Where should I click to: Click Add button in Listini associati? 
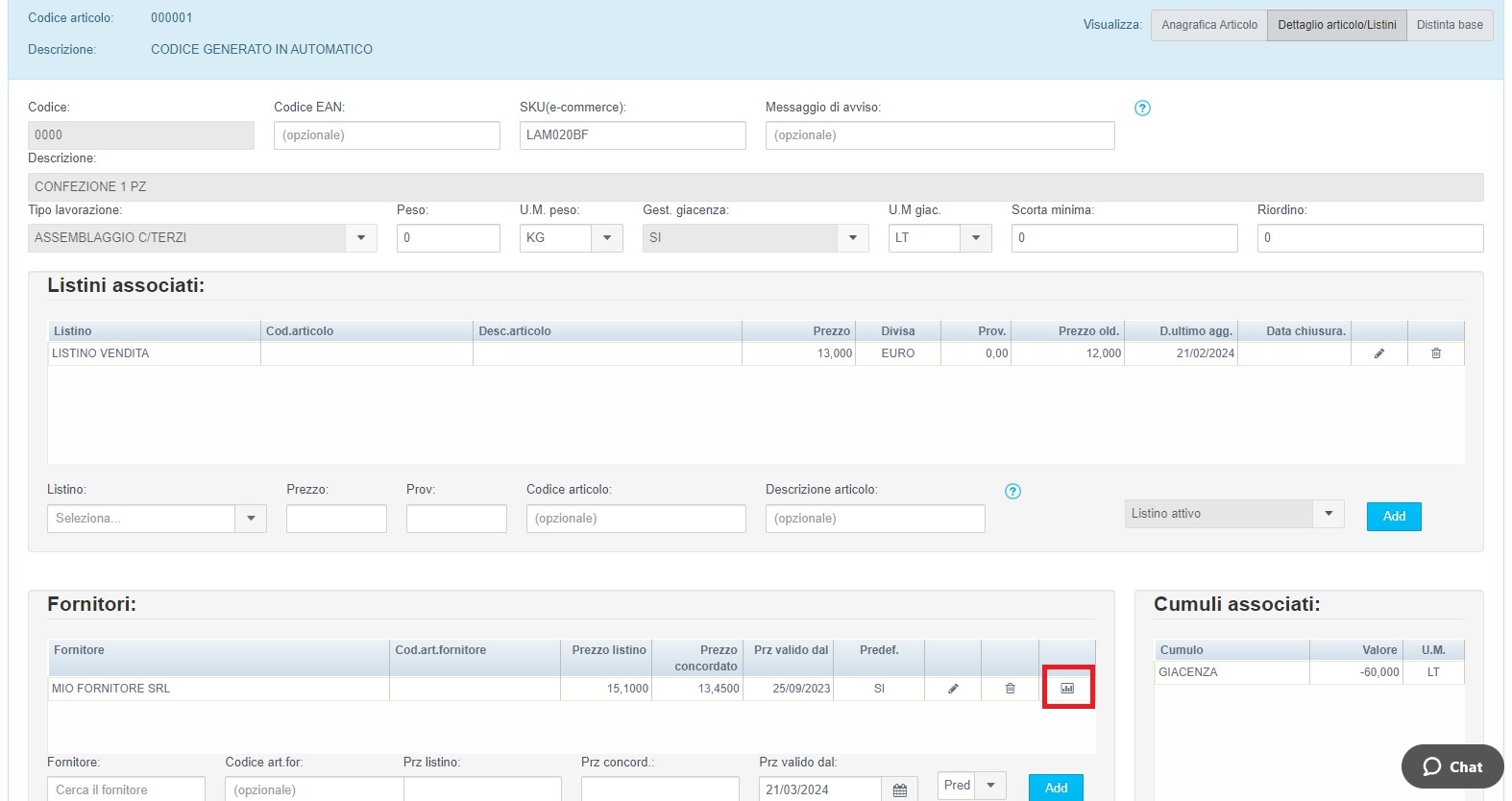pos(1393,517)
